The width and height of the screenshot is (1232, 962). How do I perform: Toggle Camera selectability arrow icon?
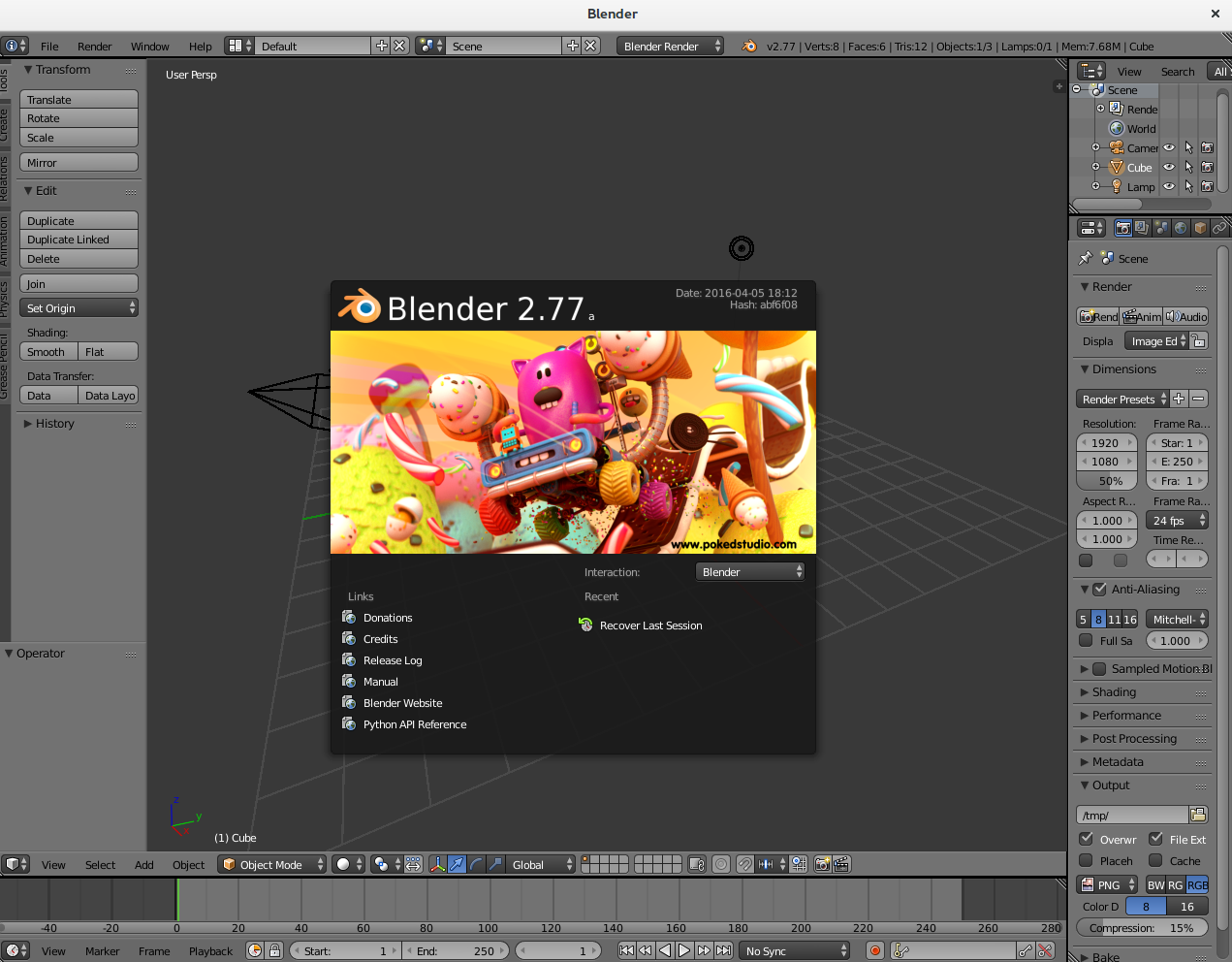coord(1188,147)
